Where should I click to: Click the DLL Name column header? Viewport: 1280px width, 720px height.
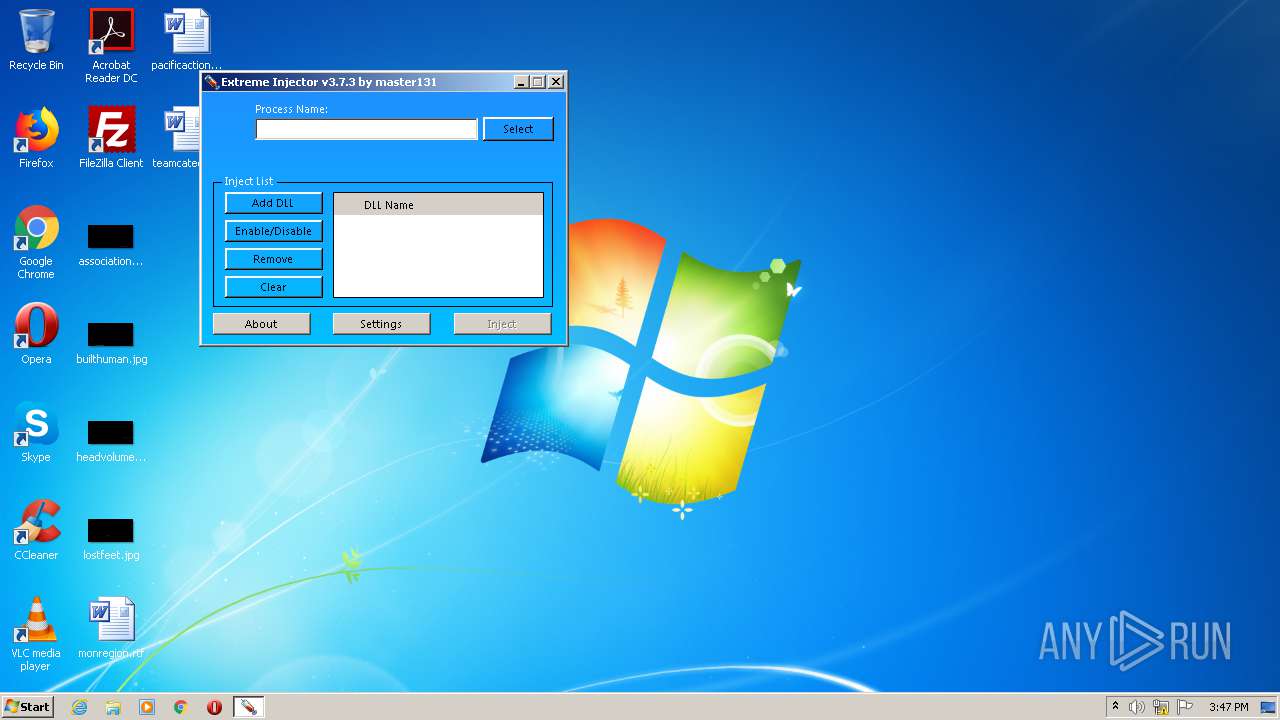click(x=438, y=205)
